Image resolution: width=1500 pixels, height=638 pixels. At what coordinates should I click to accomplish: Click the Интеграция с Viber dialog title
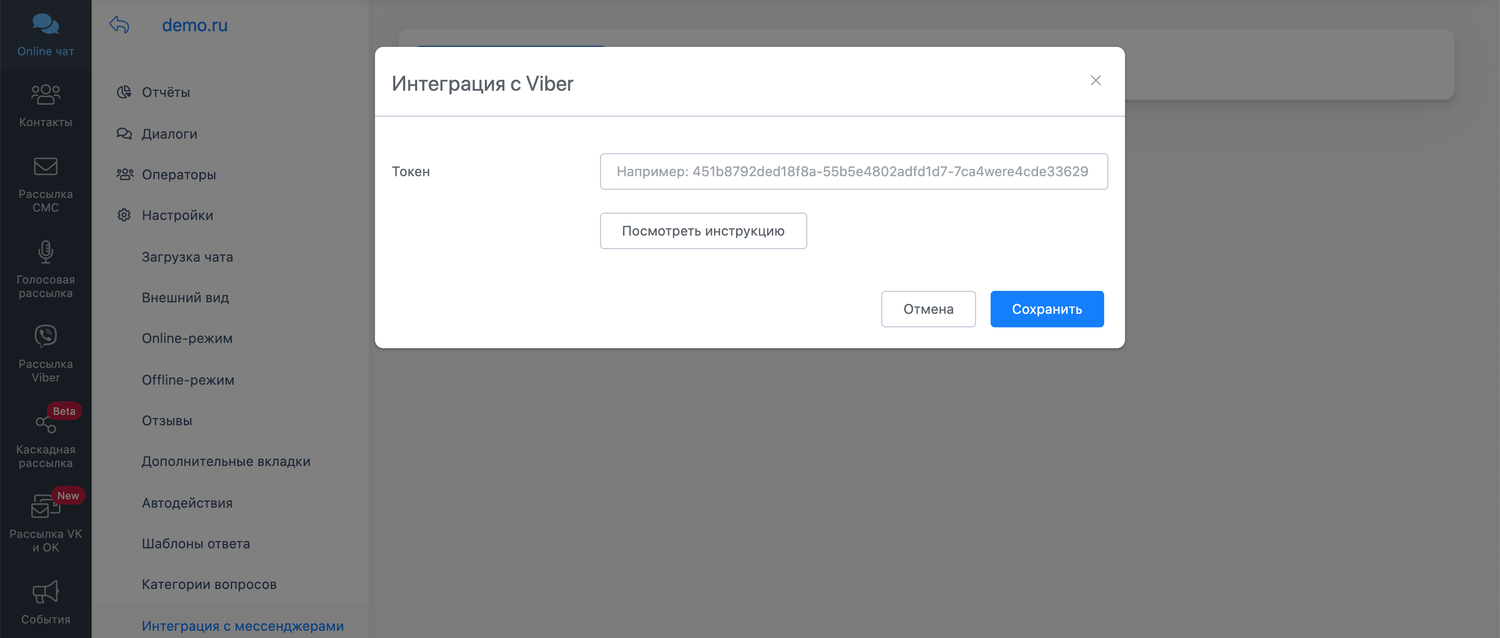point(483,83)
